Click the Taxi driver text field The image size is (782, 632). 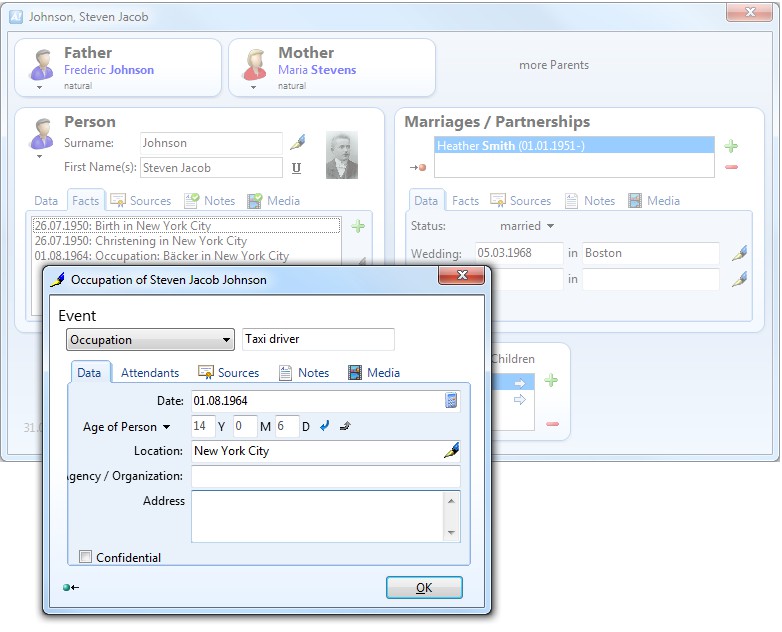[318, 339]
